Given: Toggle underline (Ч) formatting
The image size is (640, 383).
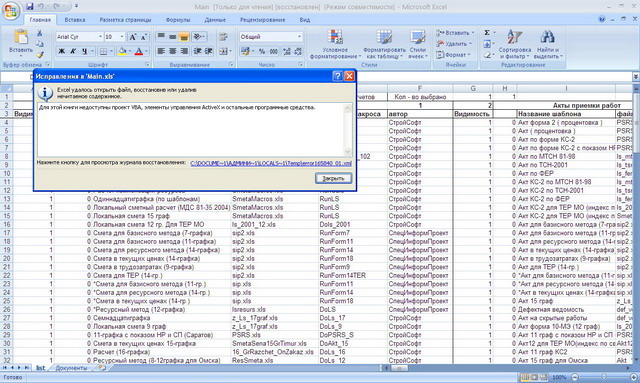Looking at the screenshot, I should (x=84, y=51).
